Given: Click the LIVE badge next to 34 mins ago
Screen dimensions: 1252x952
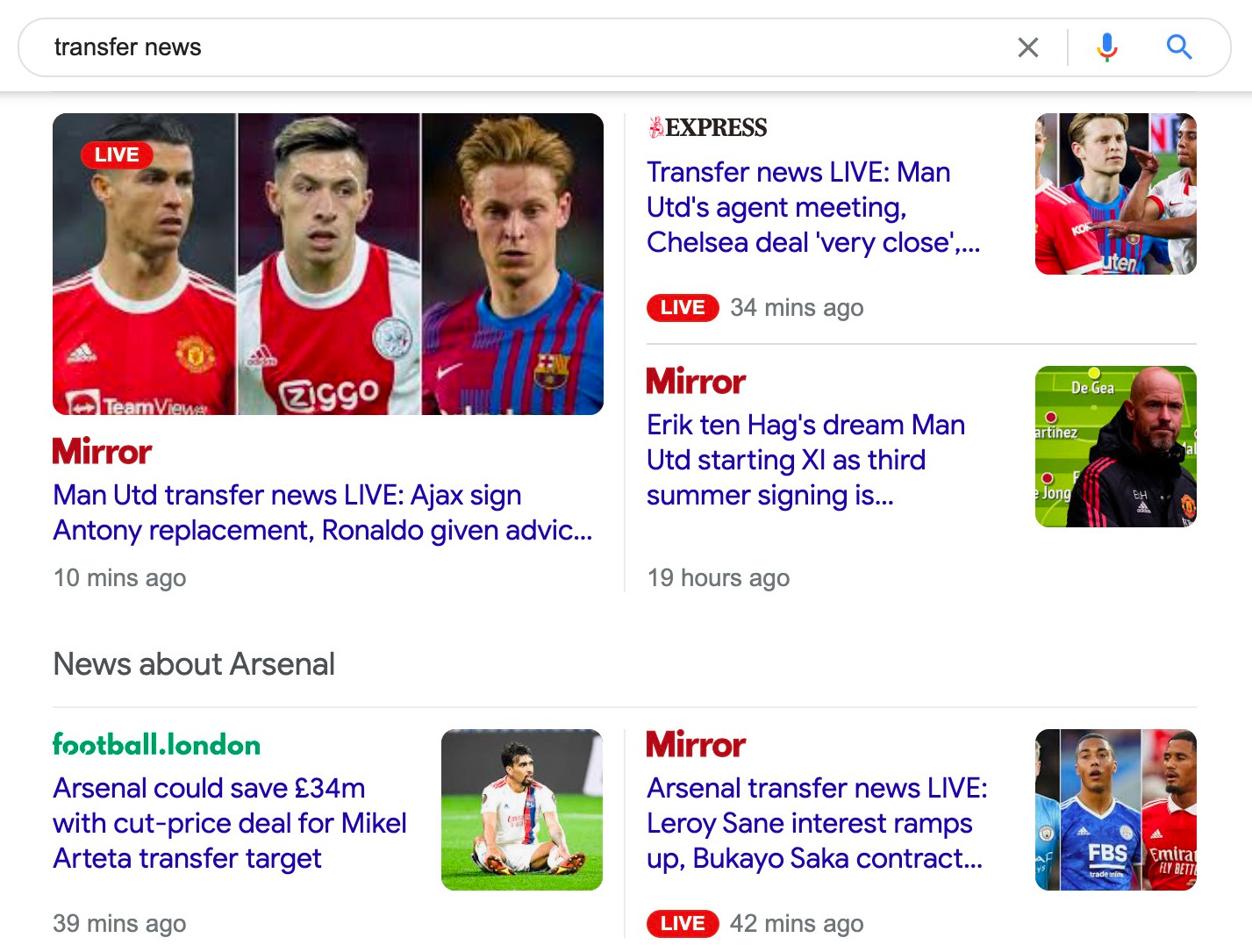Looking at the screenshot, I should (x=683, y=307).
